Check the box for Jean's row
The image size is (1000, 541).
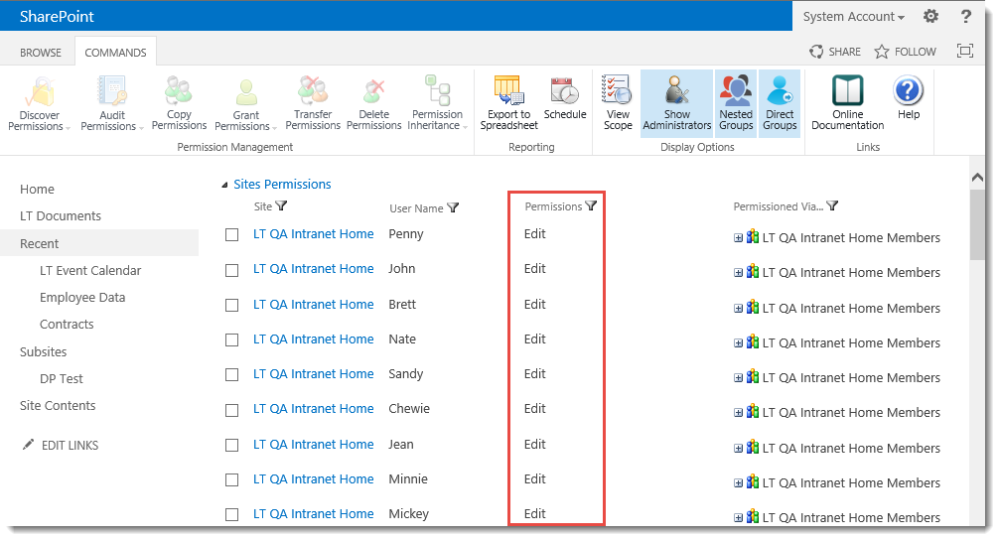pyautogui.click(x=232, y=445)
